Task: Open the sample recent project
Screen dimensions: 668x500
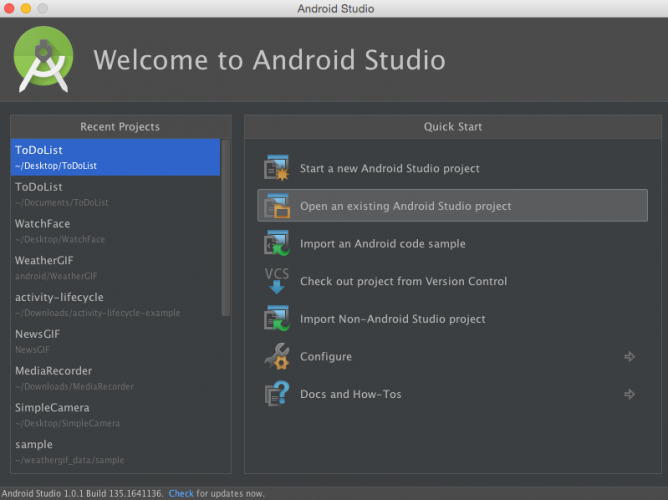Action: point(115,451)
